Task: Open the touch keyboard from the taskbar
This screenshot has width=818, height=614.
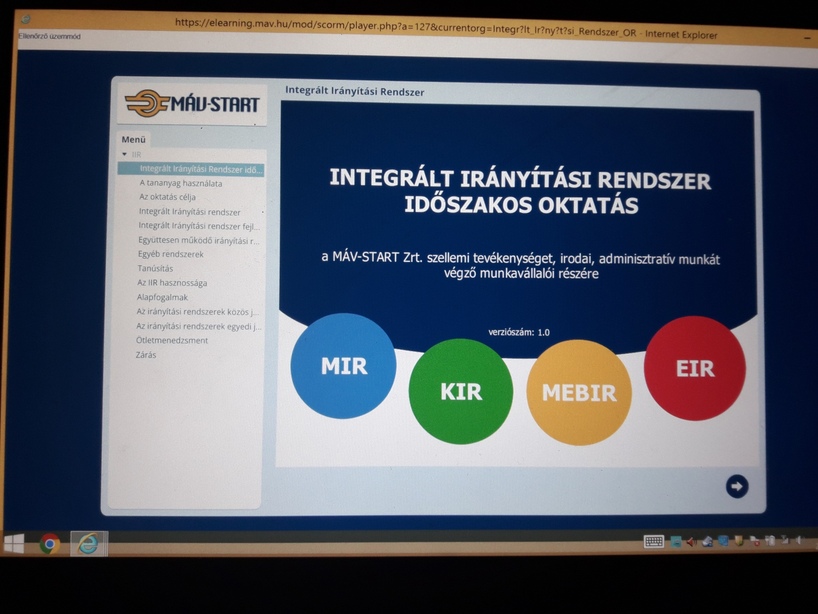Action: pyautogui.click(x=654, y=541)
